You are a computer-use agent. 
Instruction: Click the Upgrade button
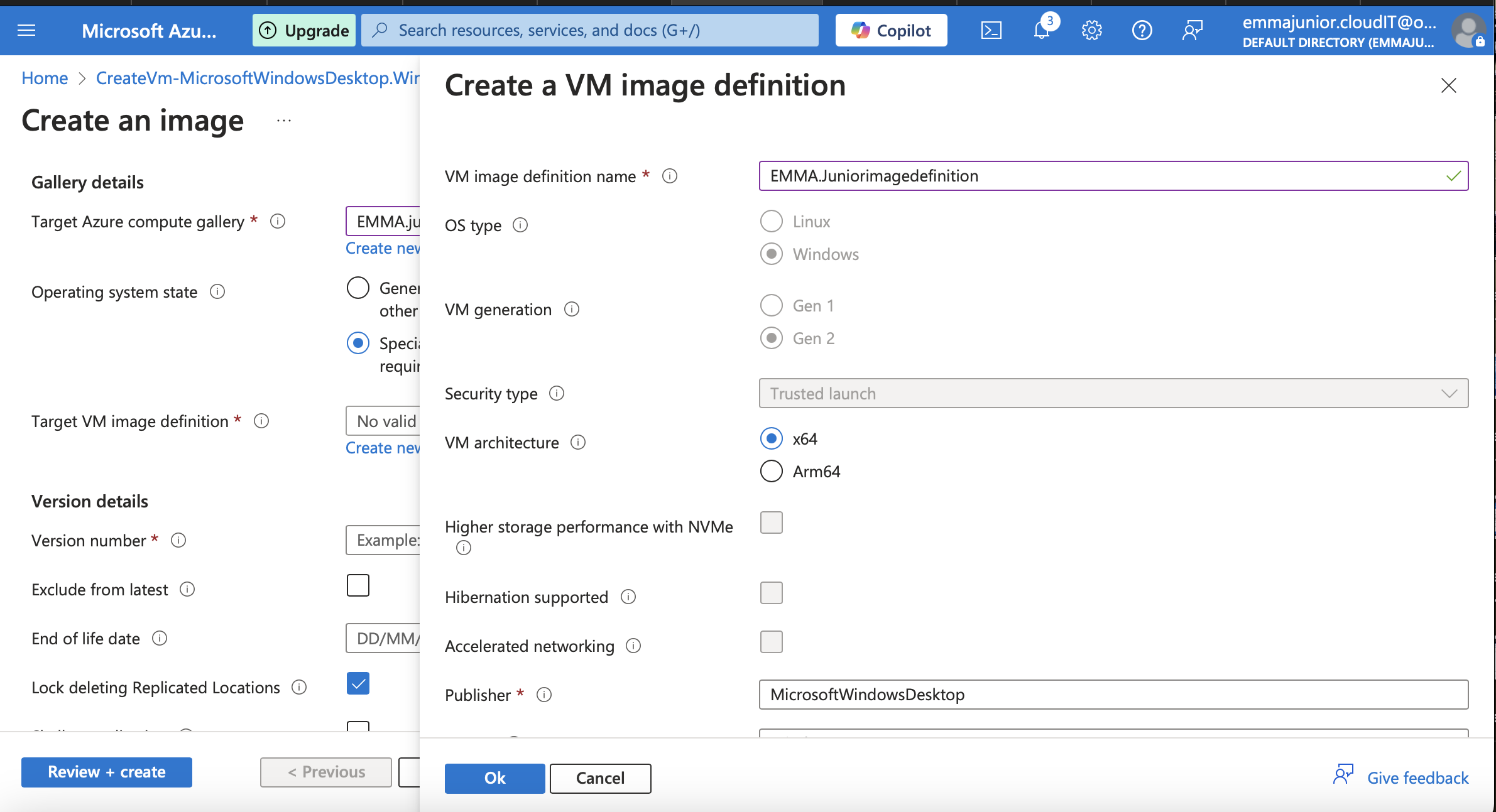[304, 30]
